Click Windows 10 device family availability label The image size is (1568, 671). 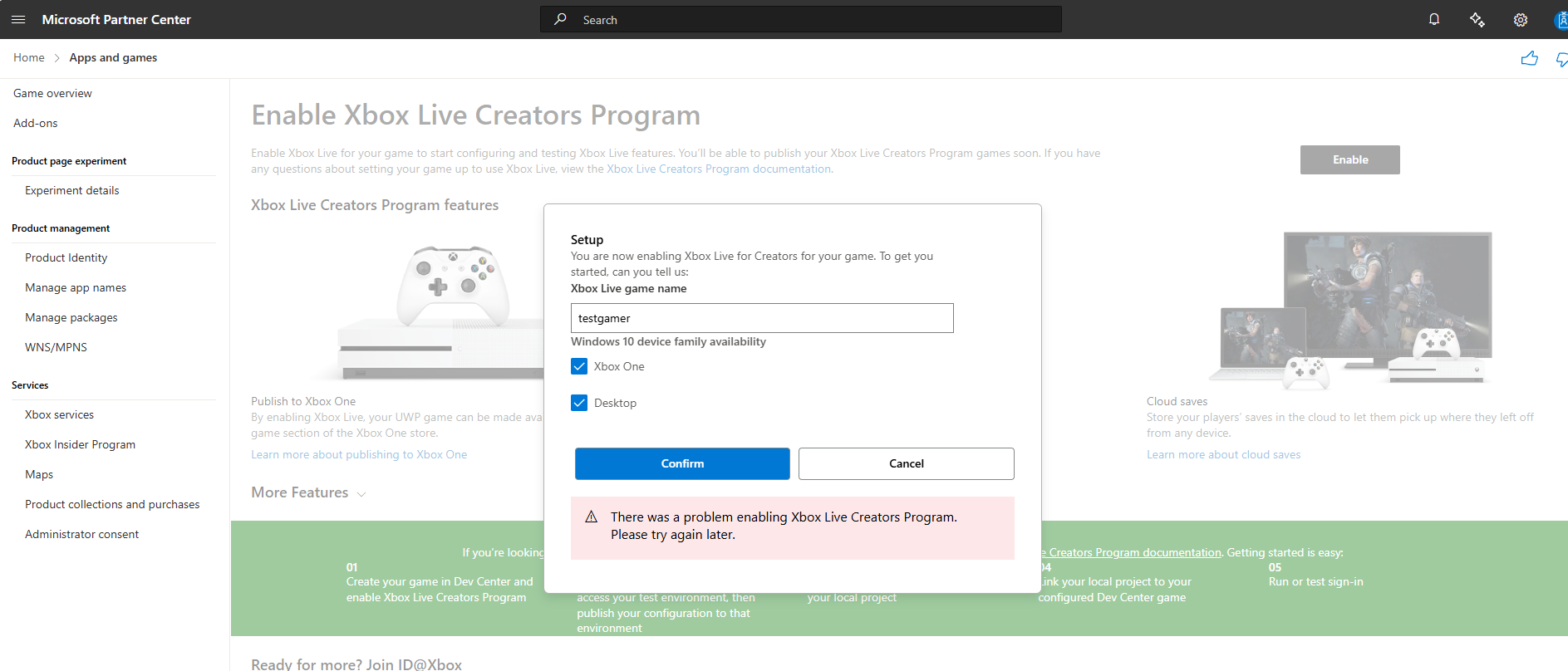668,341
